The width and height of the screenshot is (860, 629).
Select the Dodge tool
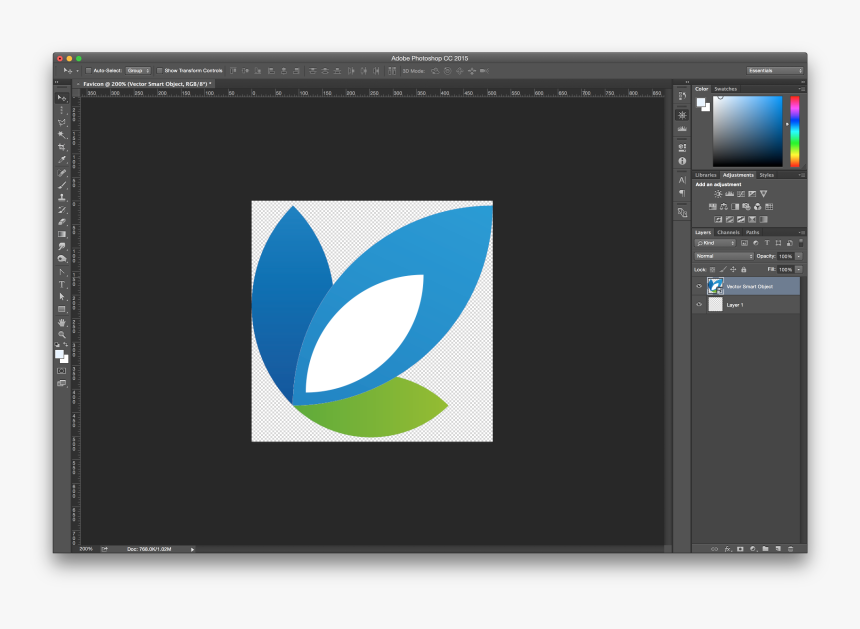coord(62,259)
